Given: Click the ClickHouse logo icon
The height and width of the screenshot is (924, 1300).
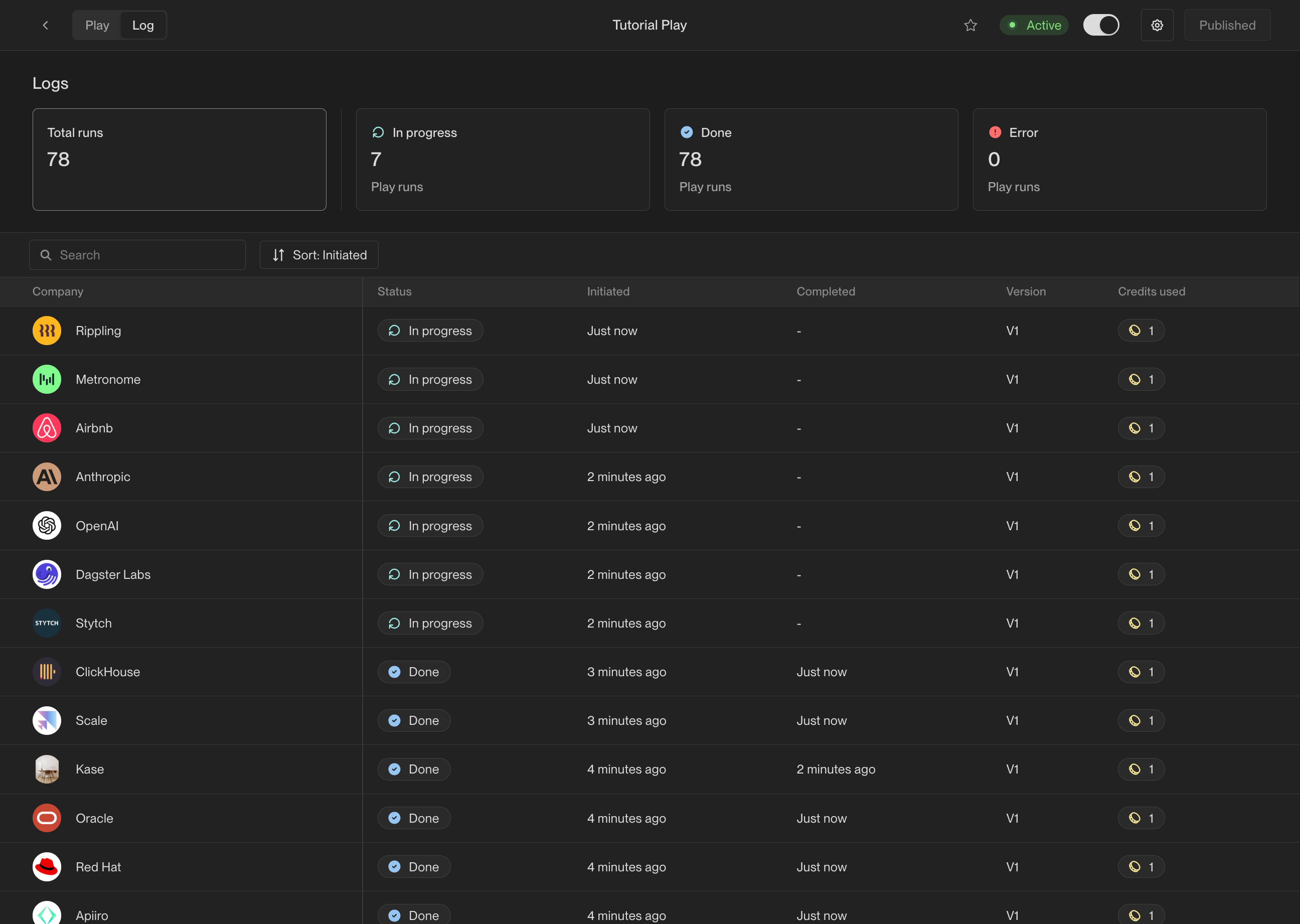Looking at the screenshot, I should 47,672.
